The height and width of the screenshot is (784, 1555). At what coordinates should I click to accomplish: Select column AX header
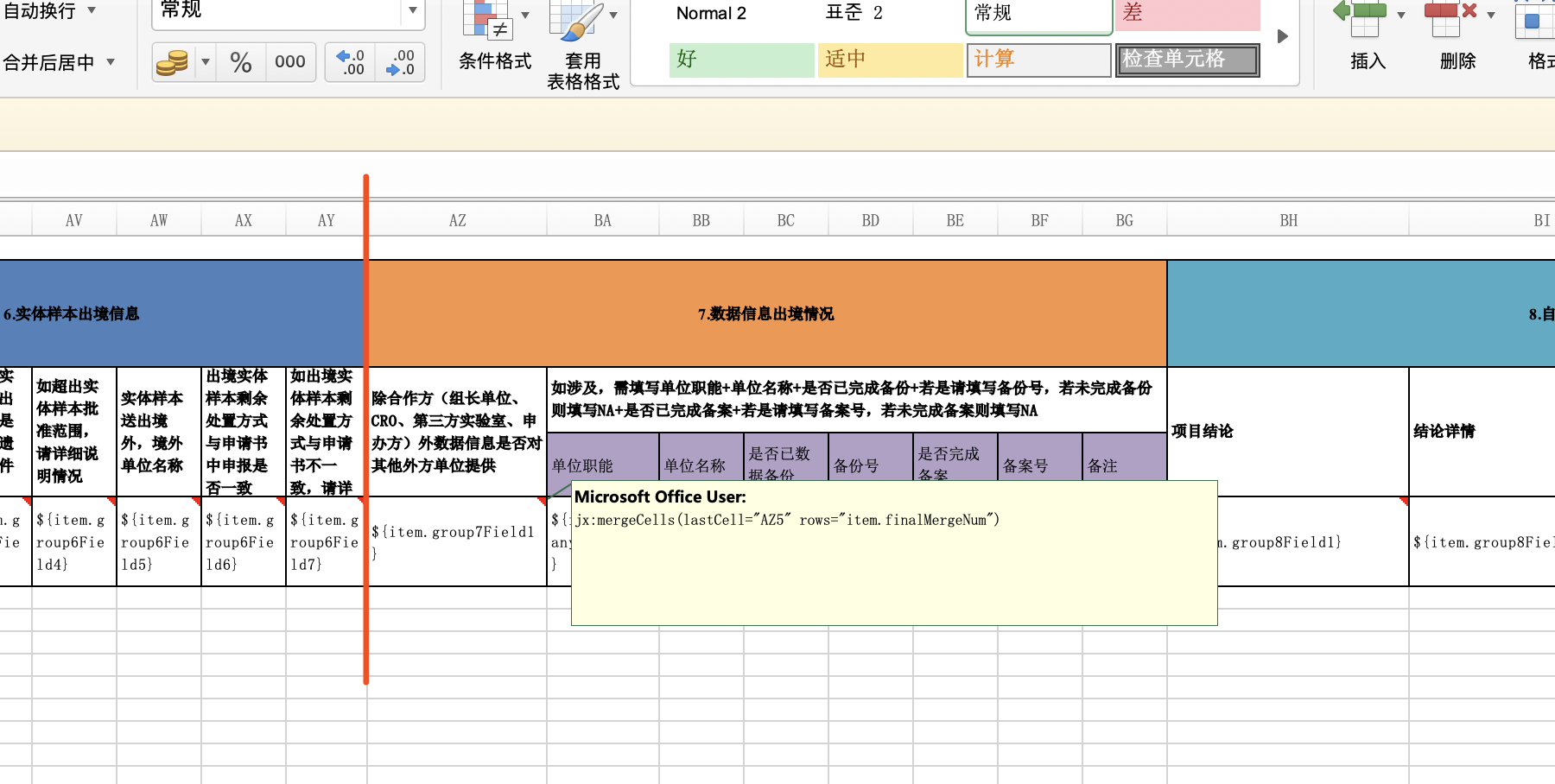point(244,220)
